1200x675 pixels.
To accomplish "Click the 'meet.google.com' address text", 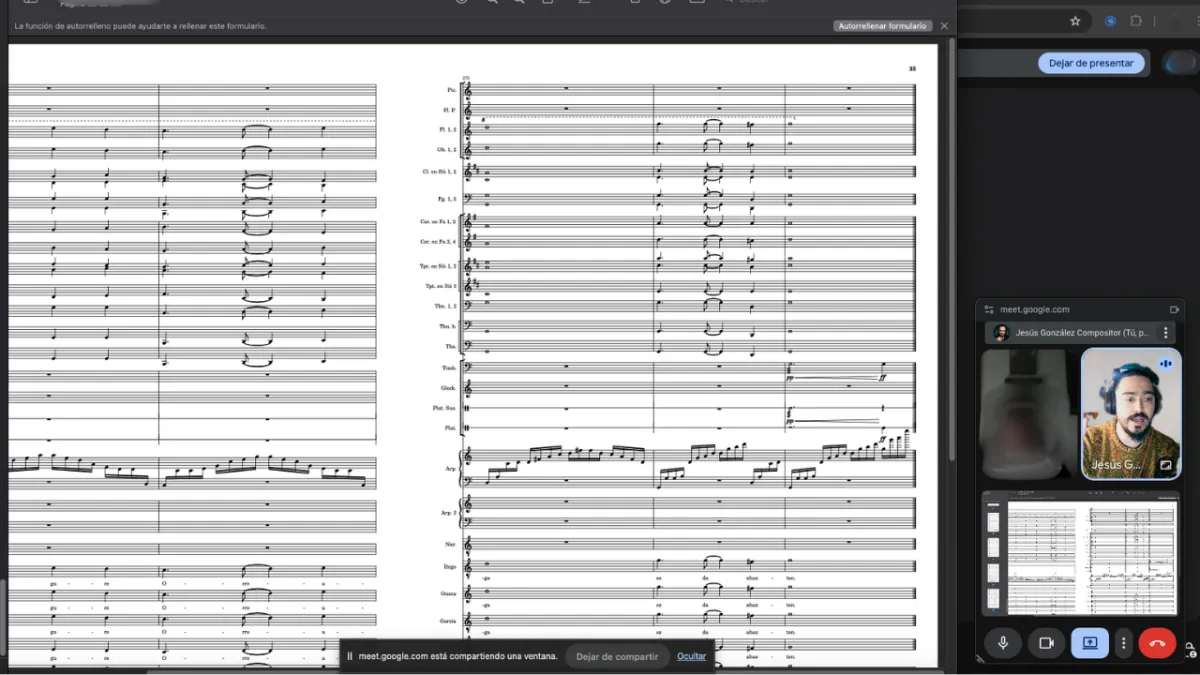I will click(x=1035, y=310).
